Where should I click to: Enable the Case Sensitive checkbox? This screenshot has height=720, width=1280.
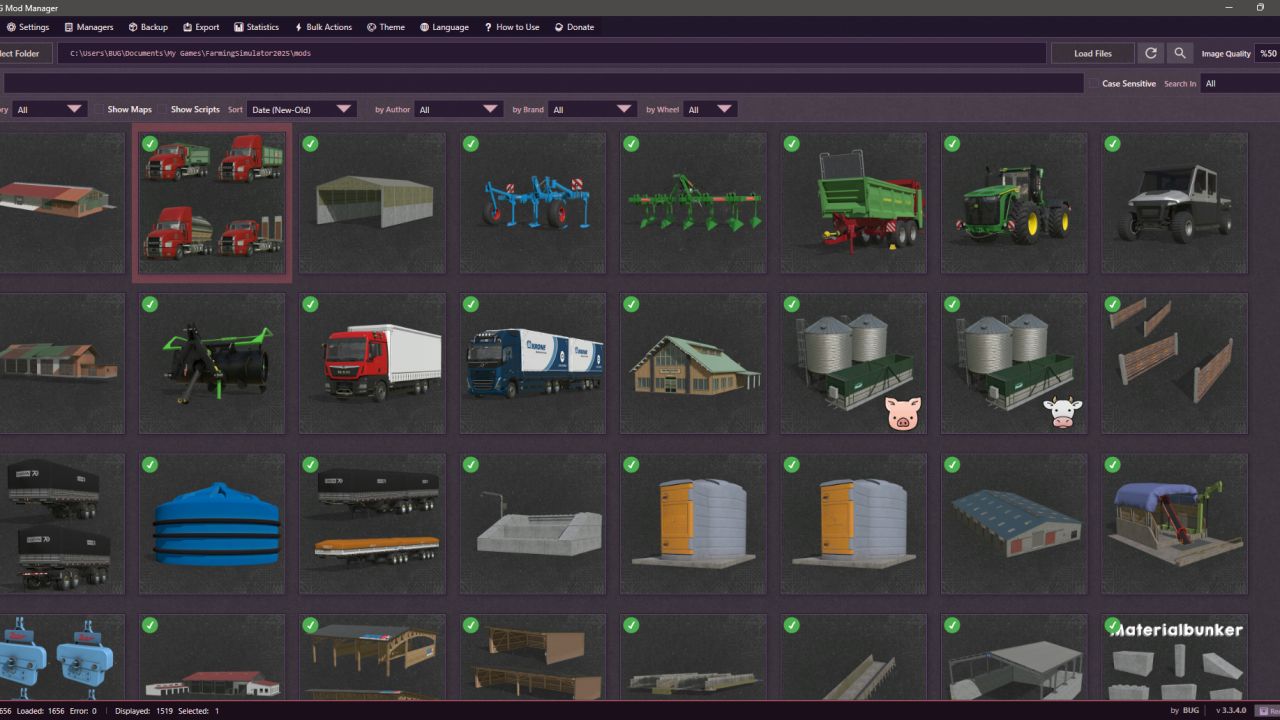1094,84
